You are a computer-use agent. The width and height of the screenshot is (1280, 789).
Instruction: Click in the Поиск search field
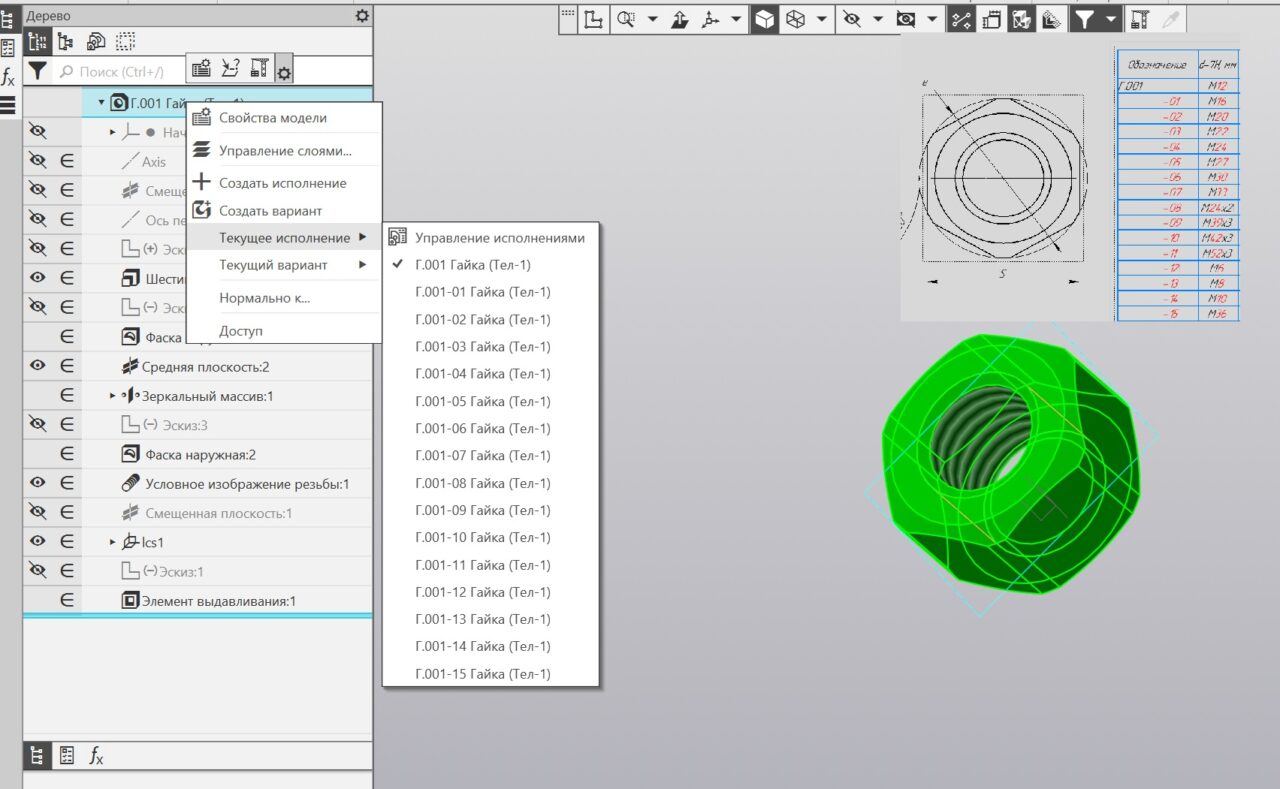(x=120, y=72)
